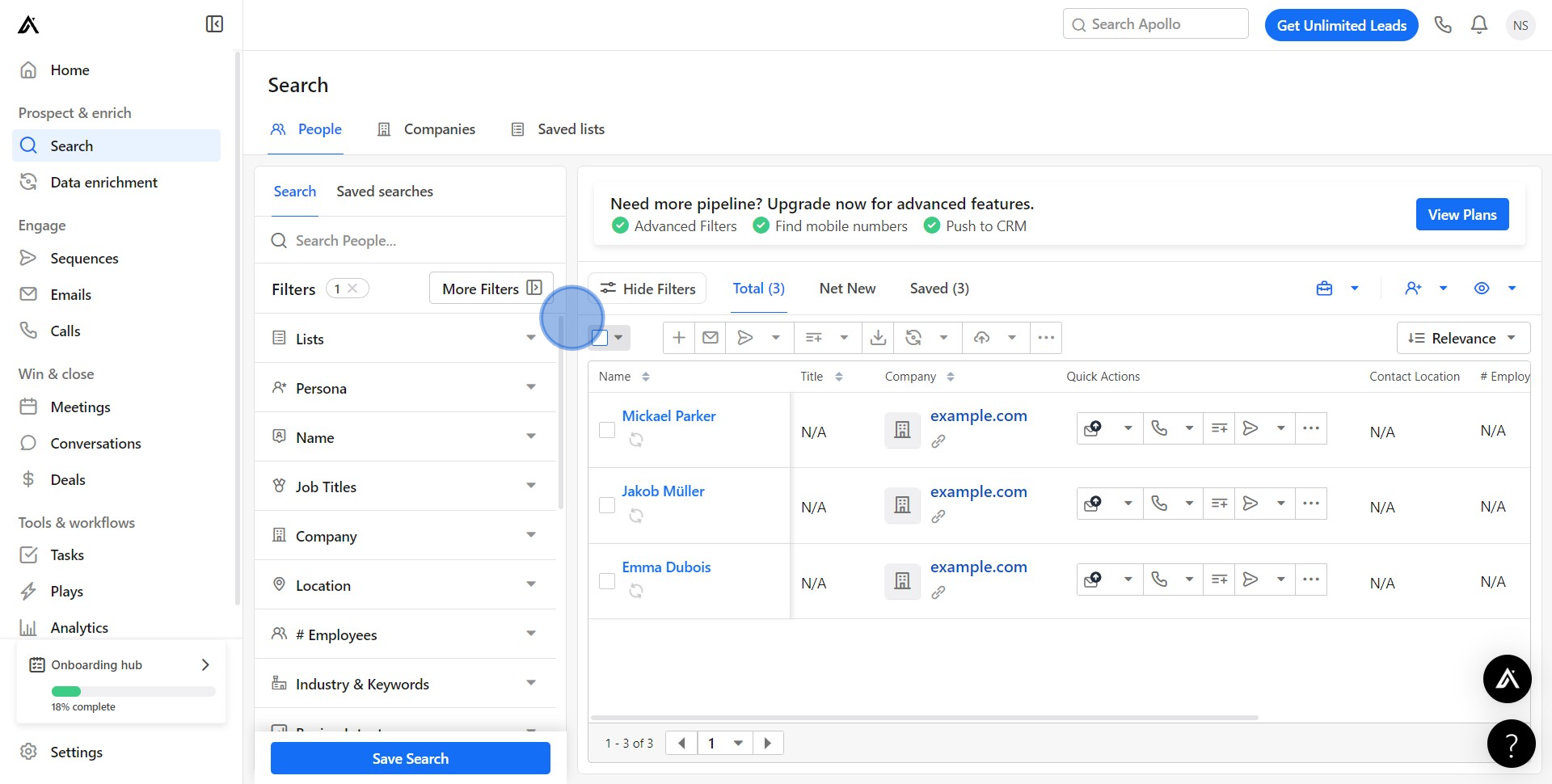Click the add person icon above results
The width and height of the screenshot is (1552, 784).
pos(1413,289)
